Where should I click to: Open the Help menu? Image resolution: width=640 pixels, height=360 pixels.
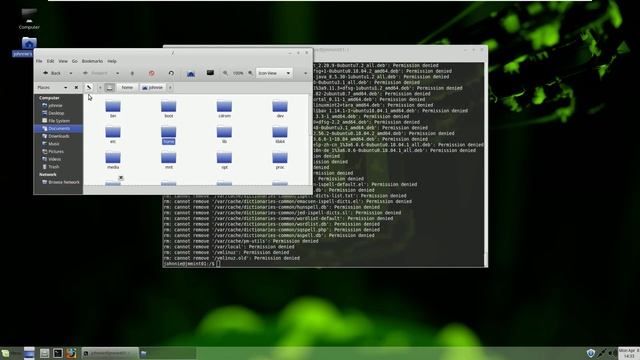pos(112,61)
